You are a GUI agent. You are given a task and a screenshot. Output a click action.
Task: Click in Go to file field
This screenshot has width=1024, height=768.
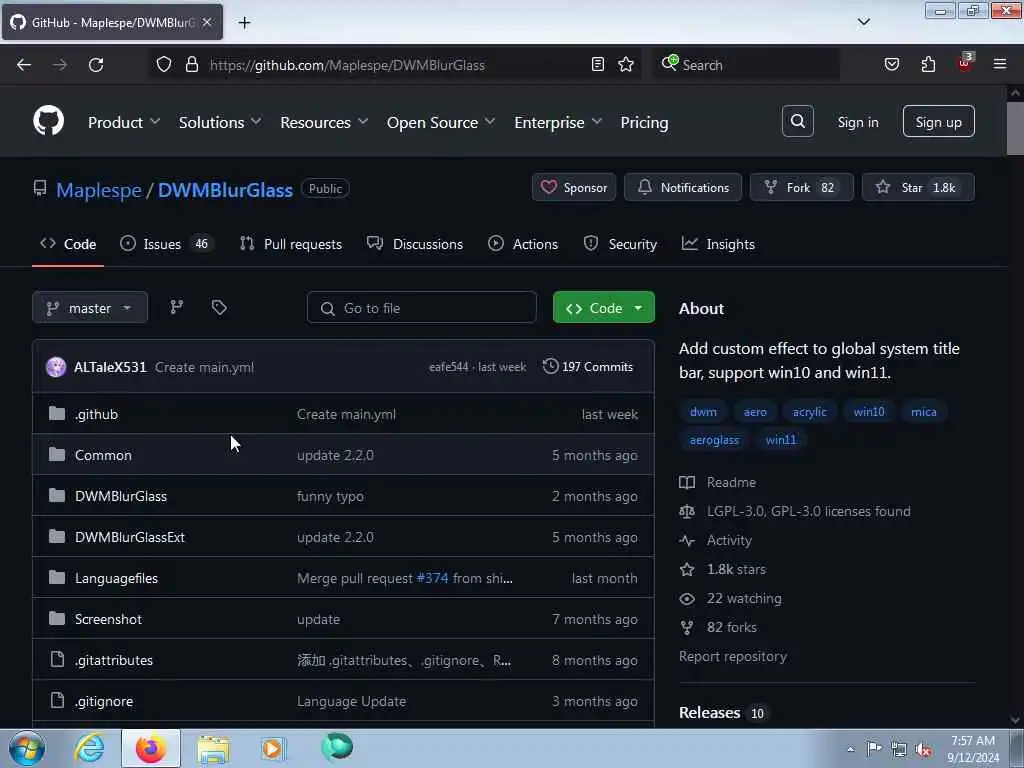point(422,308)
